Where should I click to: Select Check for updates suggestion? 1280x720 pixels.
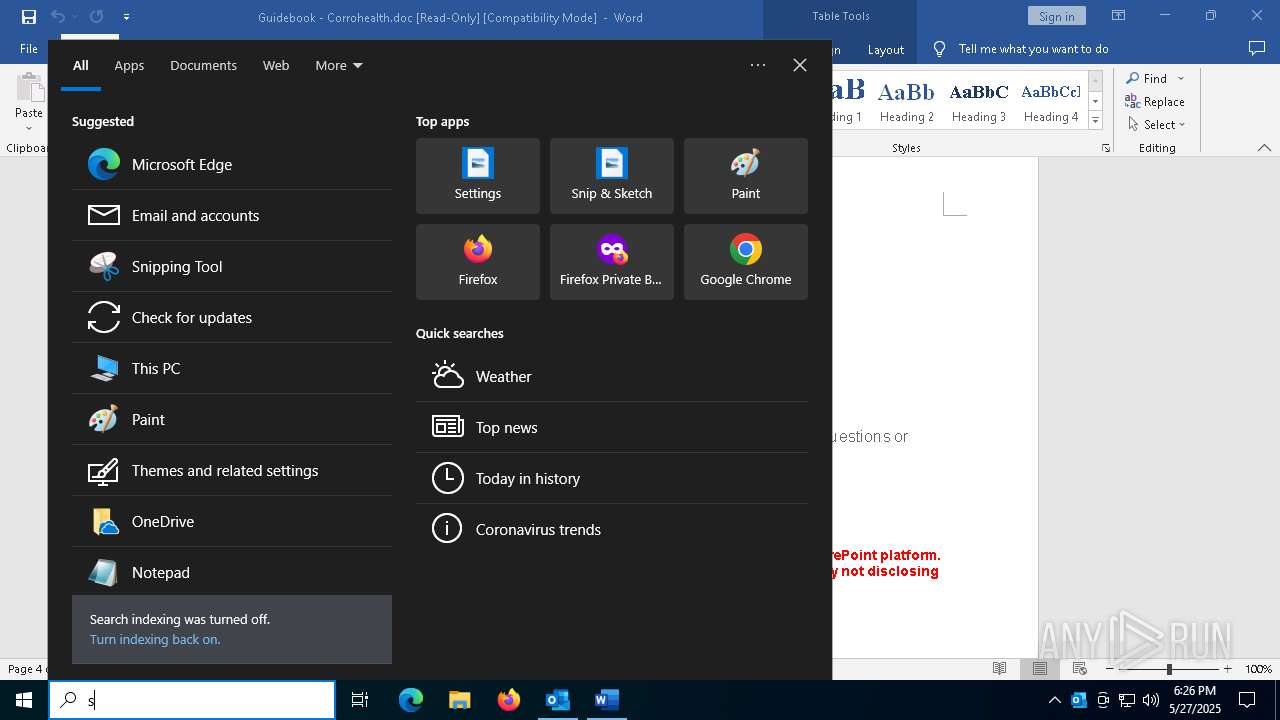(x=232, y=317)
